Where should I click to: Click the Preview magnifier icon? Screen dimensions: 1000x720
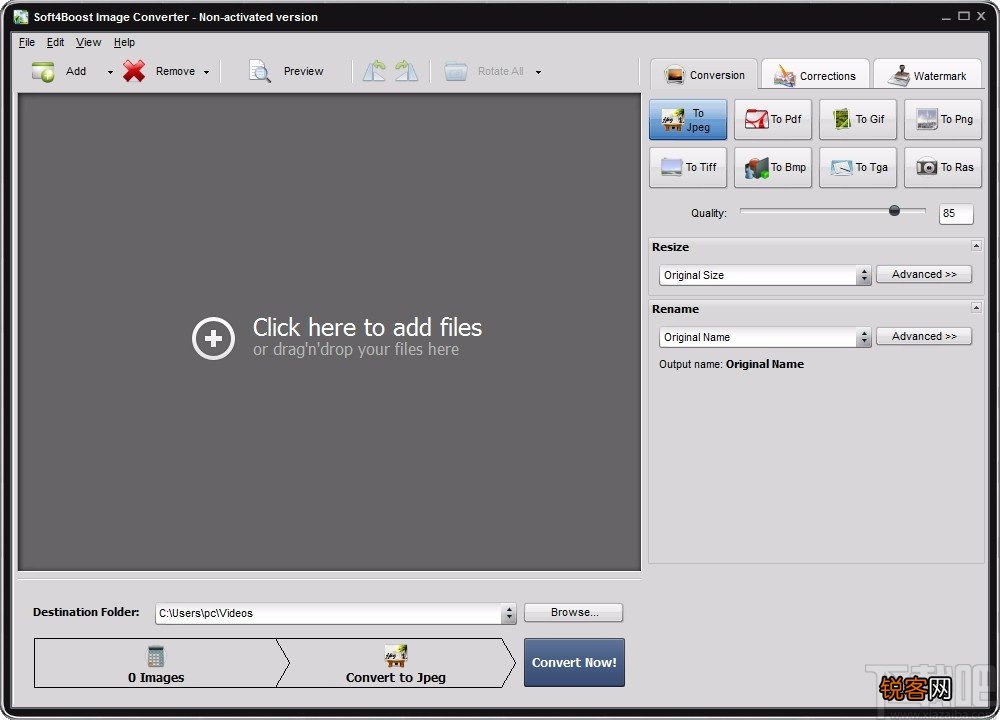tap(260, 71)
